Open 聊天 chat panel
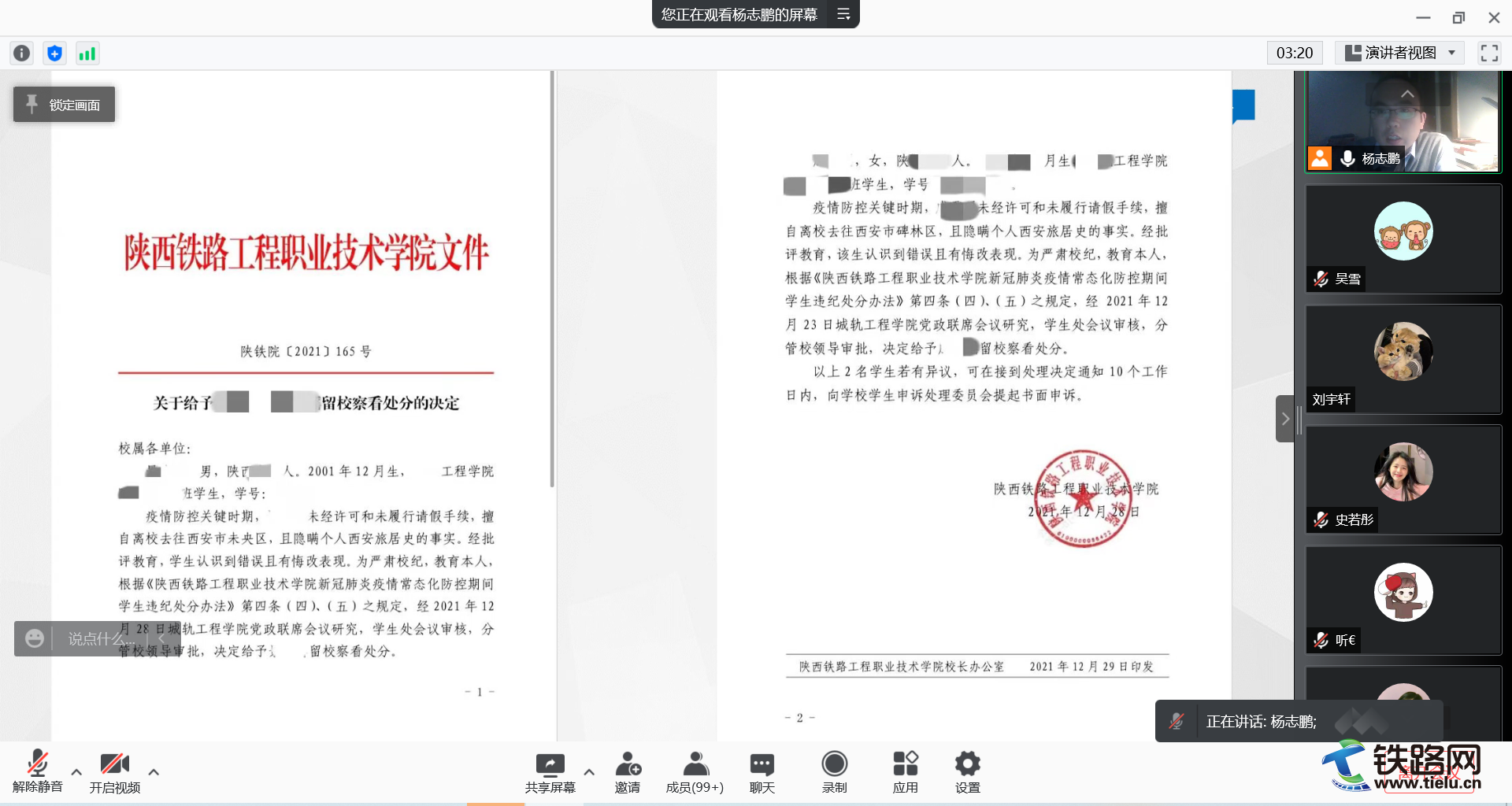 click(762, 771)
